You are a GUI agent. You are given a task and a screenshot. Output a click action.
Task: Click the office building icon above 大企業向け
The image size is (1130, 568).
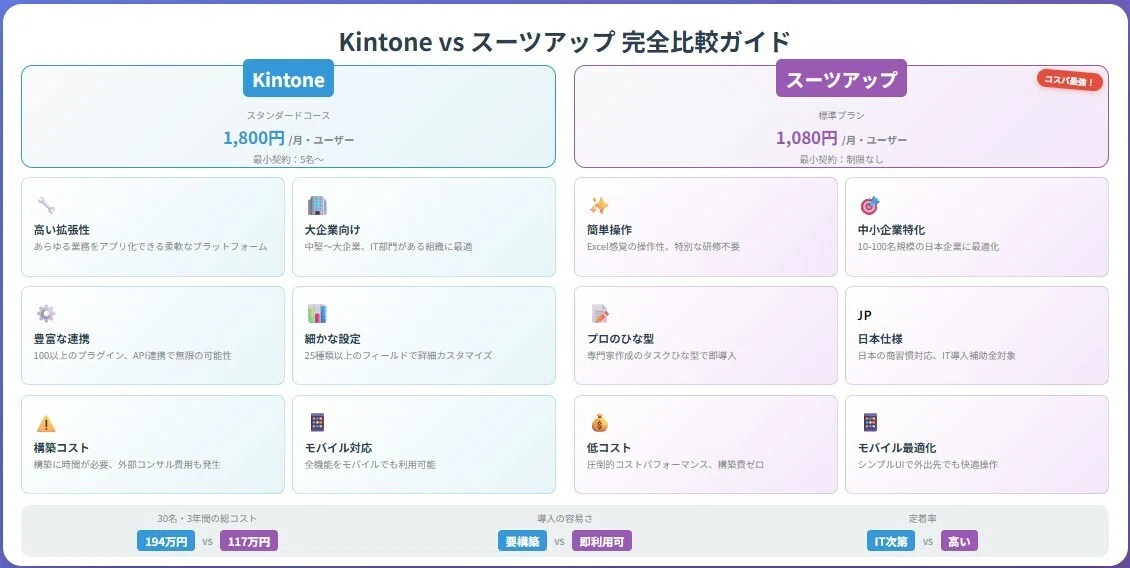pos(317,205)
